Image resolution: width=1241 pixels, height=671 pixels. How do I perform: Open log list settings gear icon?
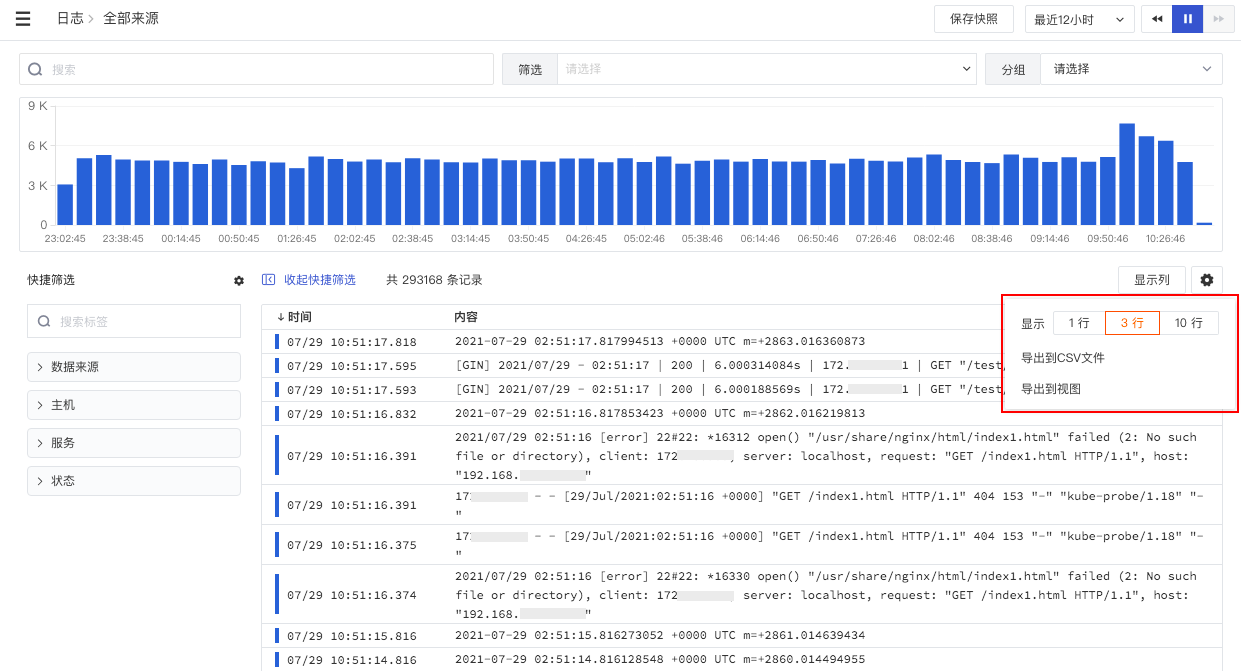pyautogui.click(x=1207, y=280)
